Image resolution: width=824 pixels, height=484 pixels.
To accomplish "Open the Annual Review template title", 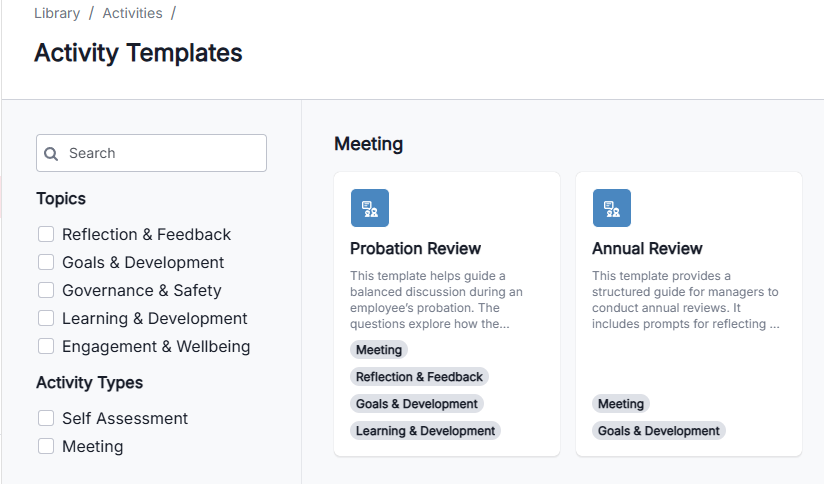I will 647,248.
